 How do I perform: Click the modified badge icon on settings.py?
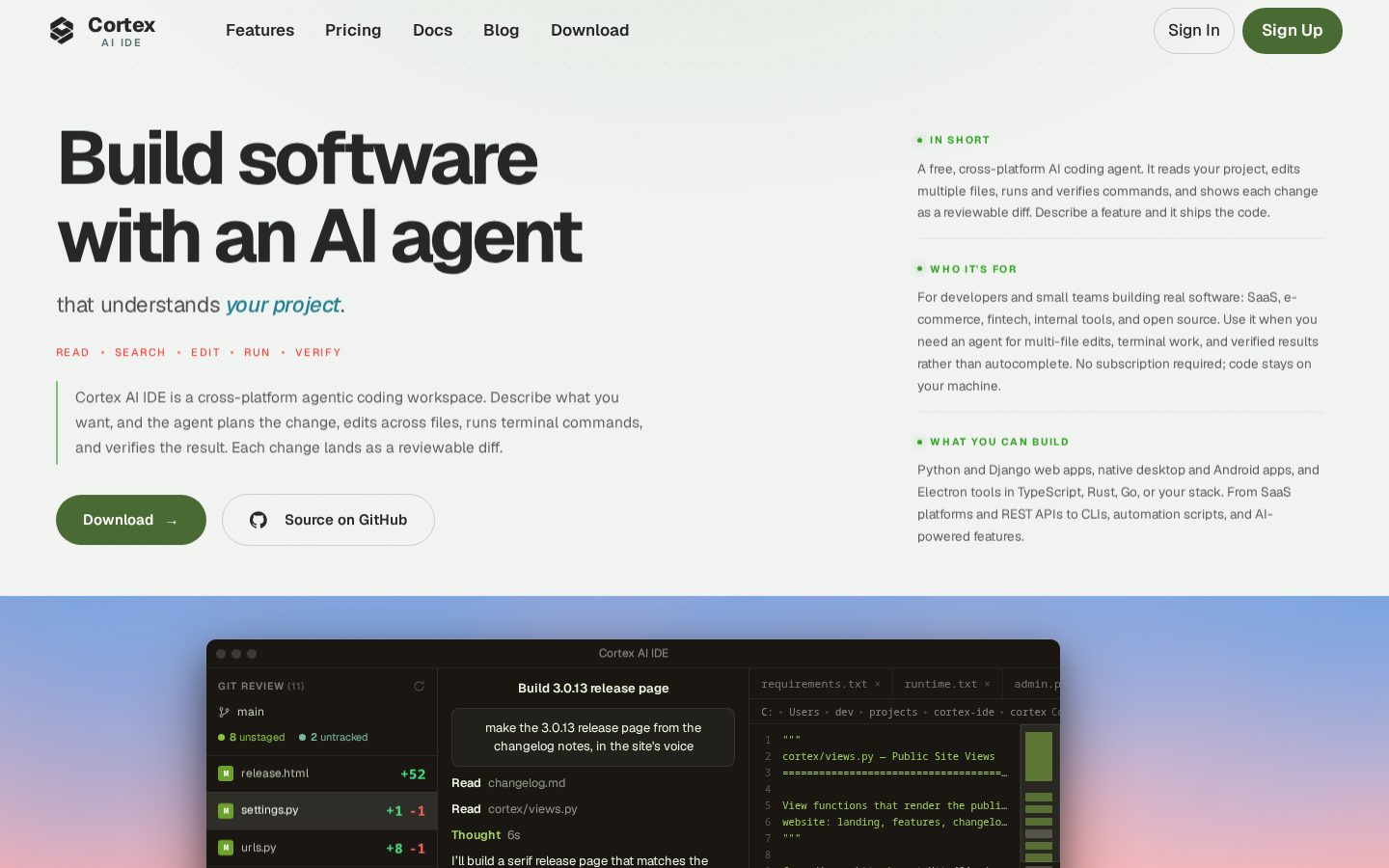(226, 811)
